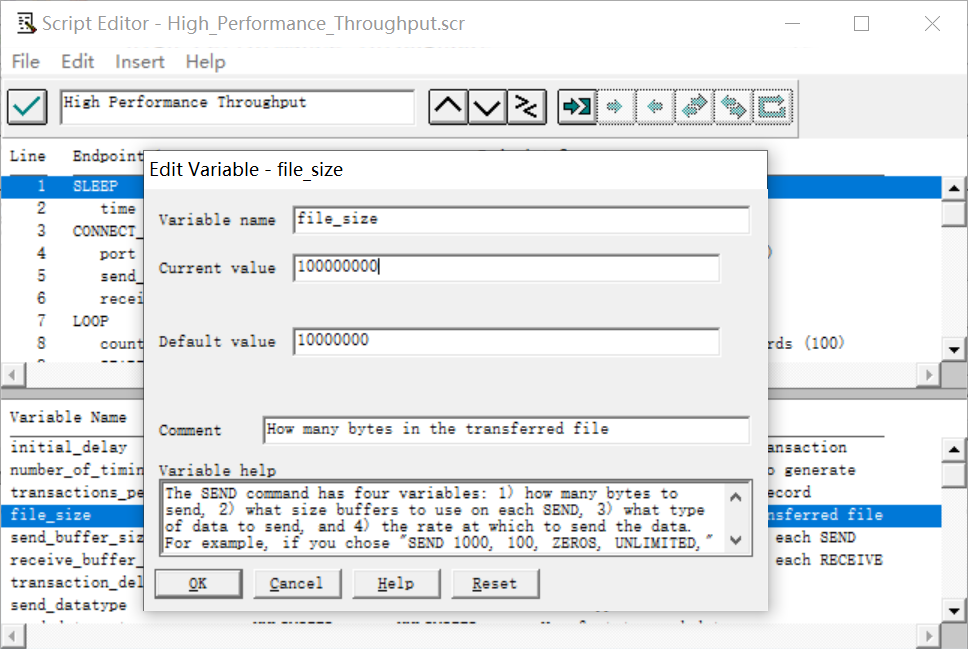The height and width of the screenshot is (649, 968).
Task: Click the single right-arrow toolbar icon
Action: tap(615, 107)
